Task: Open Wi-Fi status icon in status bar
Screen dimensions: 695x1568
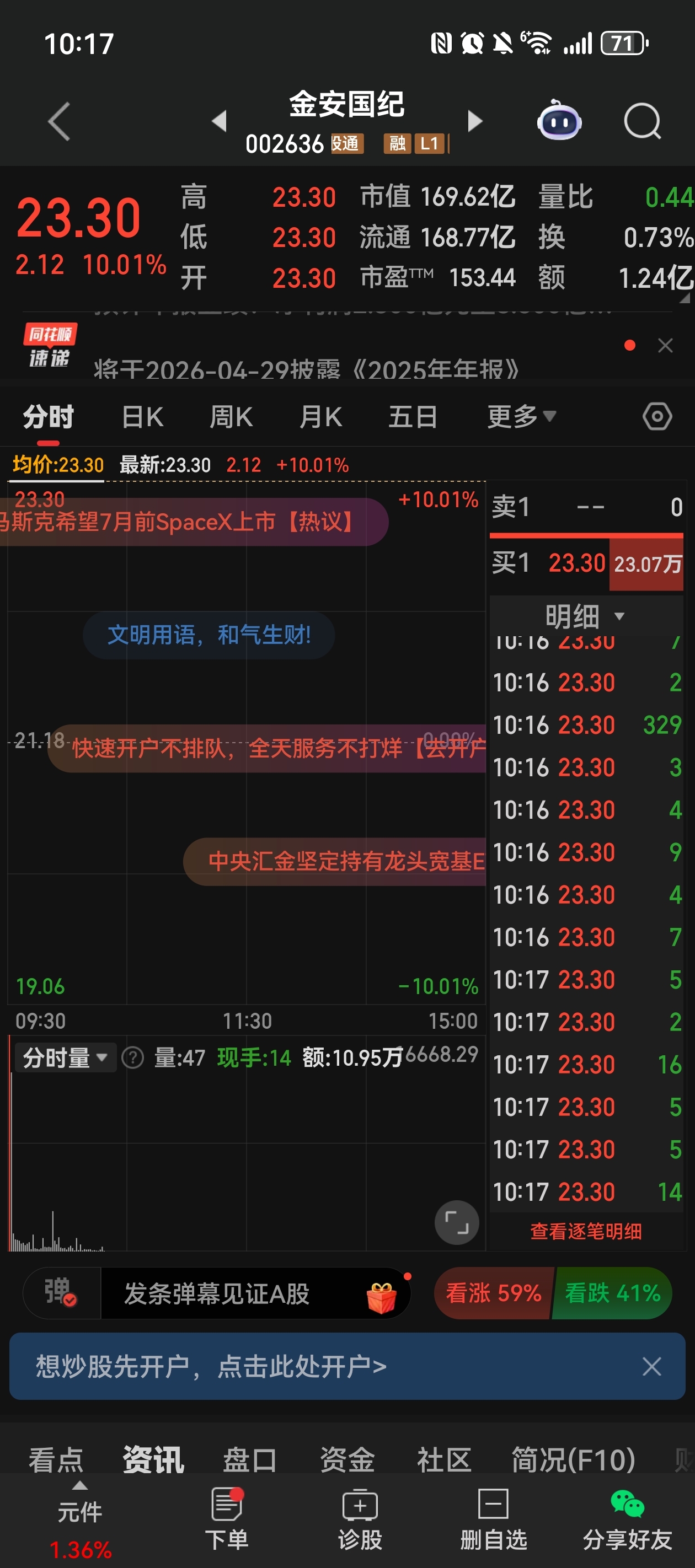Action: pos(536,43)
